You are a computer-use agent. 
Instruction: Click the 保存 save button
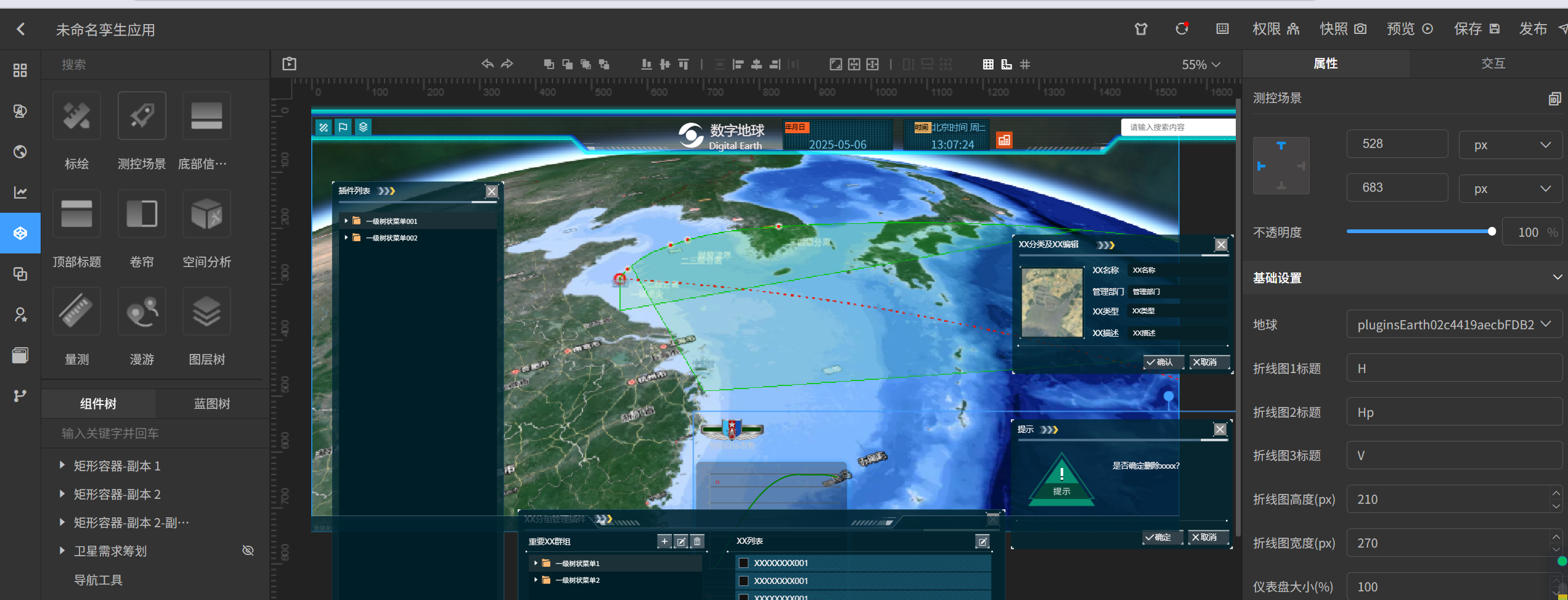click(x=1477, y=29)
